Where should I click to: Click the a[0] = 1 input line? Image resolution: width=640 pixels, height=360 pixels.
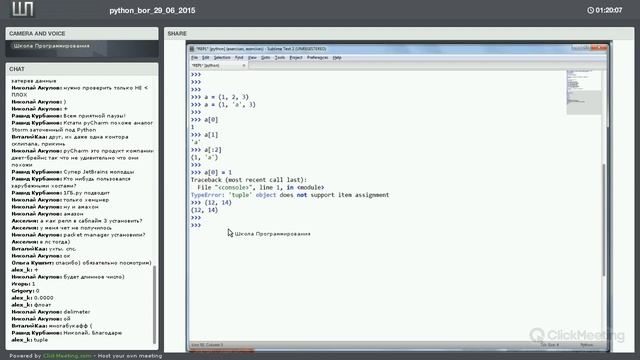coord(211,173)
